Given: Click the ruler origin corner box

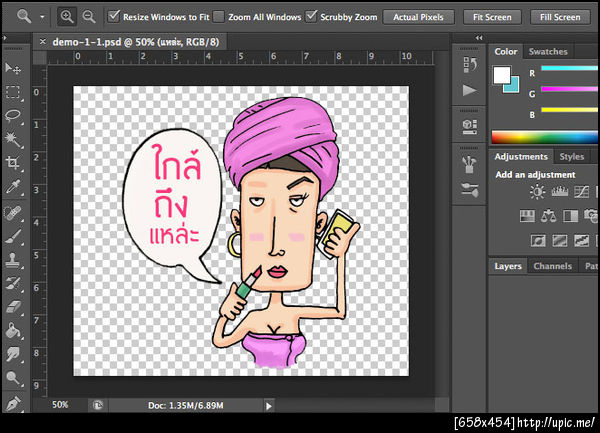Looking at the screenshot, I should (40, 58).
